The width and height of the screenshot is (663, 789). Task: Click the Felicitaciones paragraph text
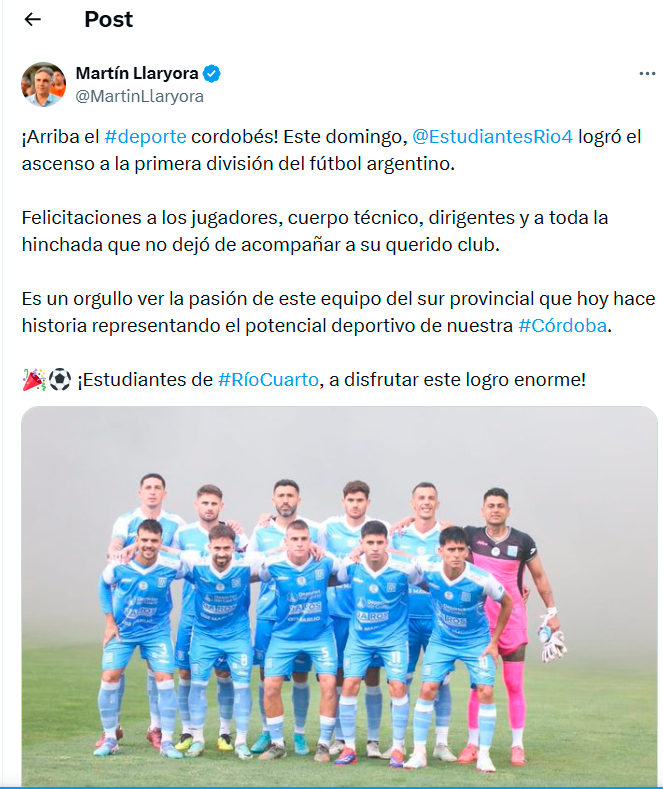tap(315, 231)
